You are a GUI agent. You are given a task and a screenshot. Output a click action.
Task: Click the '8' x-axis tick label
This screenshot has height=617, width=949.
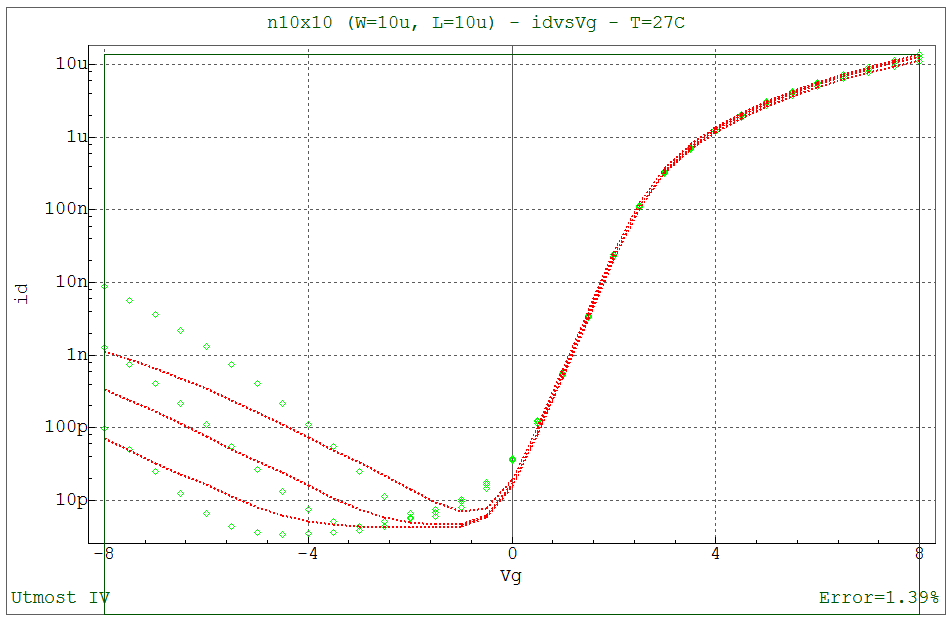(x=919, y=553)
